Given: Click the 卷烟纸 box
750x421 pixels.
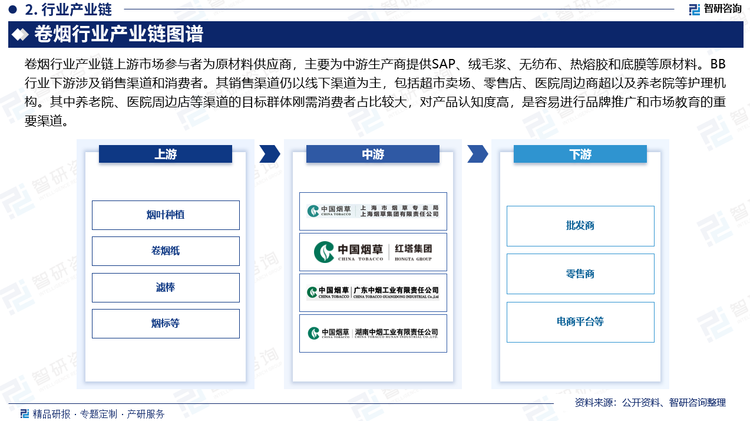Looking at the screenshot, I should (165, 251).
